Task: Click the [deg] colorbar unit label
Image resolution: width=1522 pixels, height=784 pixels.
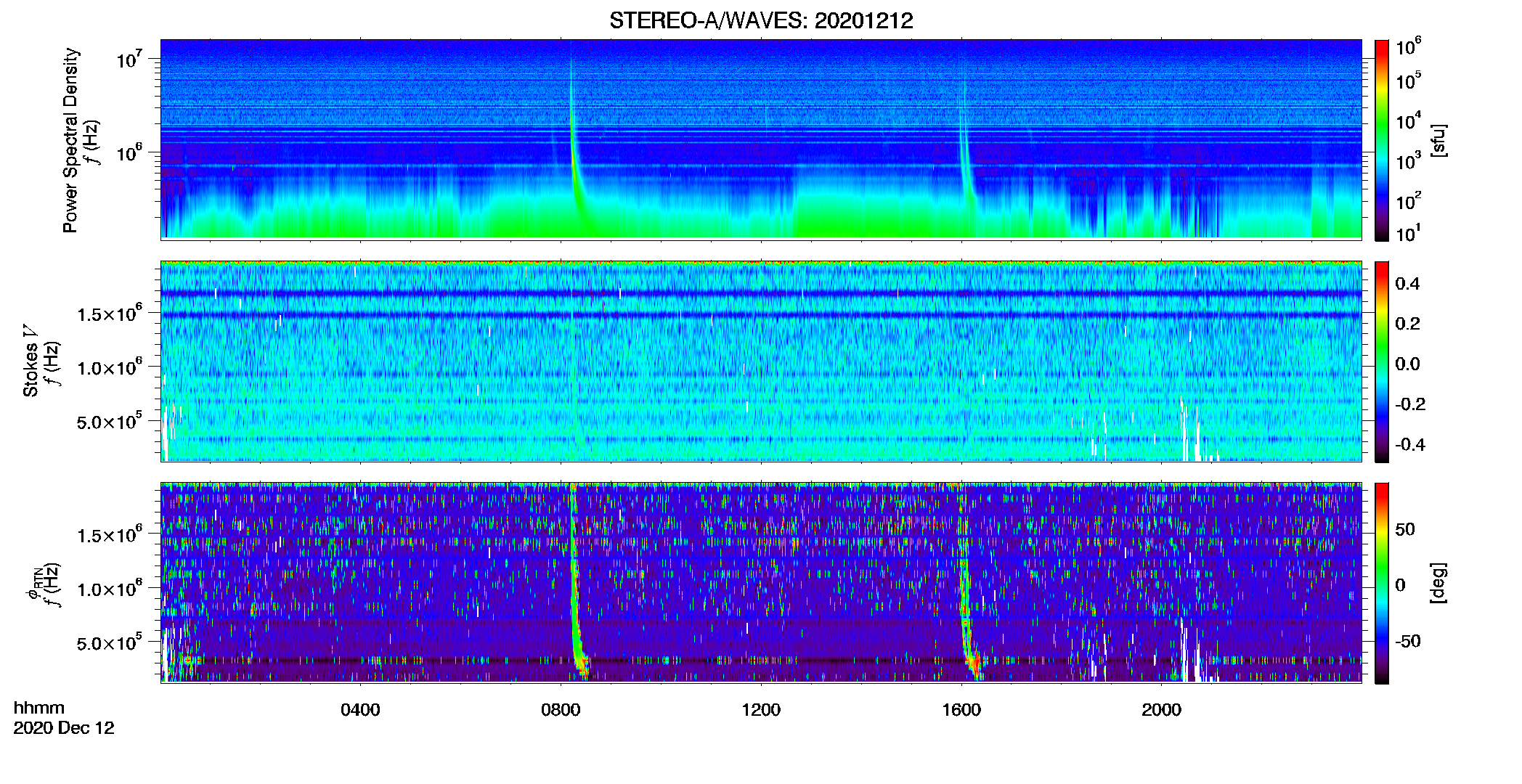Action: [x=1438, y=583]
